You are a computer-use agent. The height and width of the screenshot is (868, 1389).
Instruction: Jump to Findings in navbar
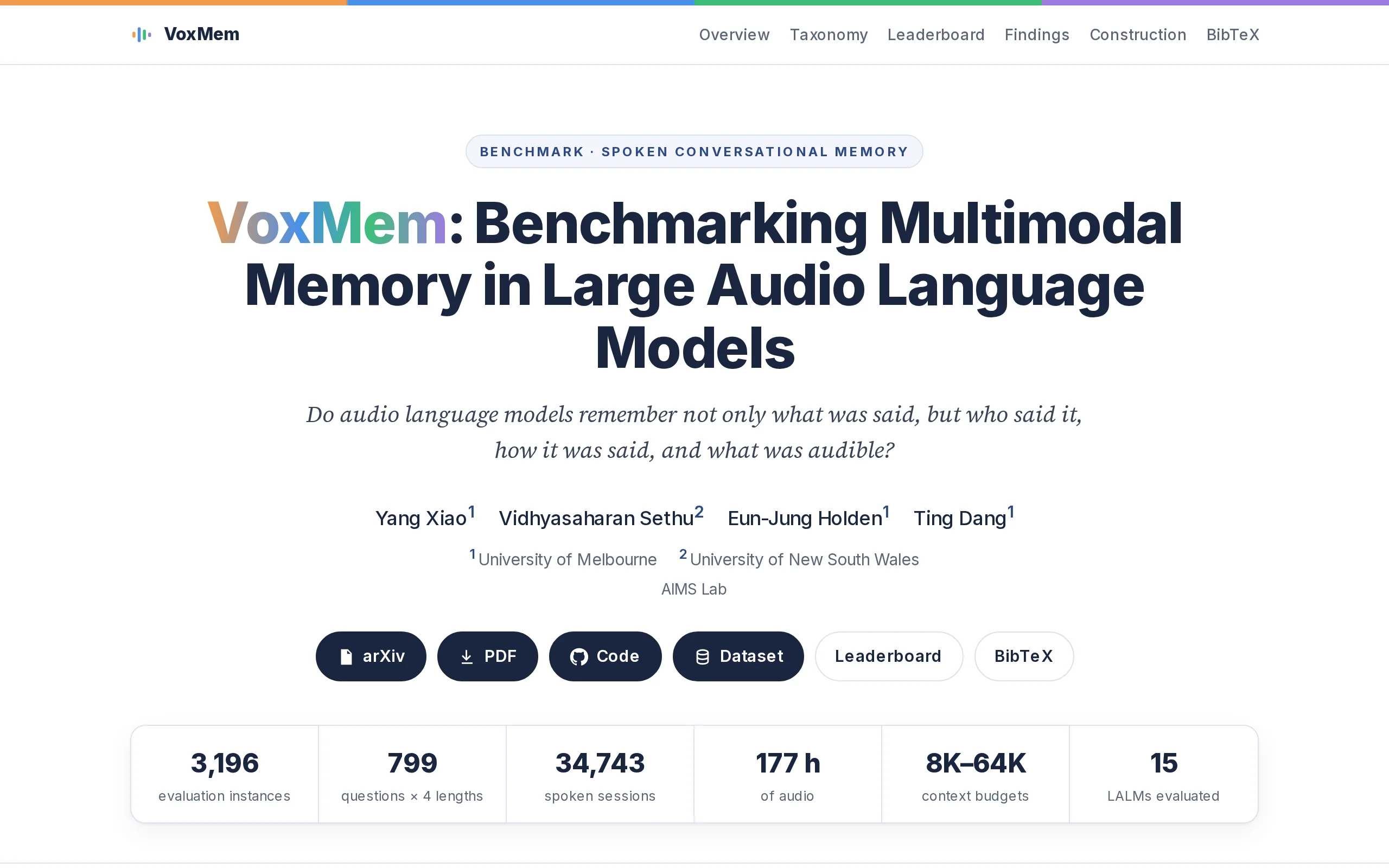click(1036, 34)
